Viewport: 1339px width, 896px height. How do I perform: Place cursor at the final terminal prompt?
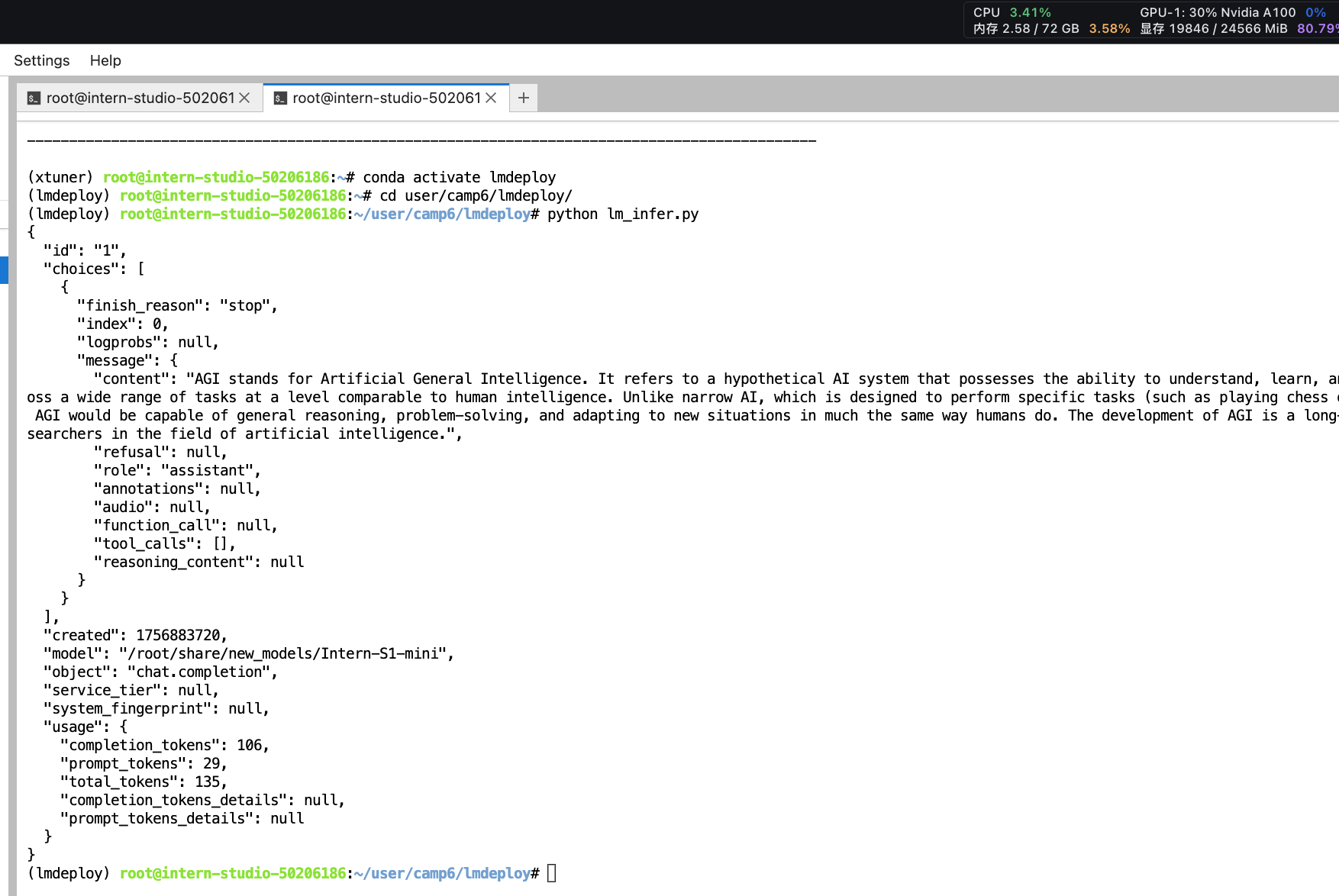click(x=551, y=873)
